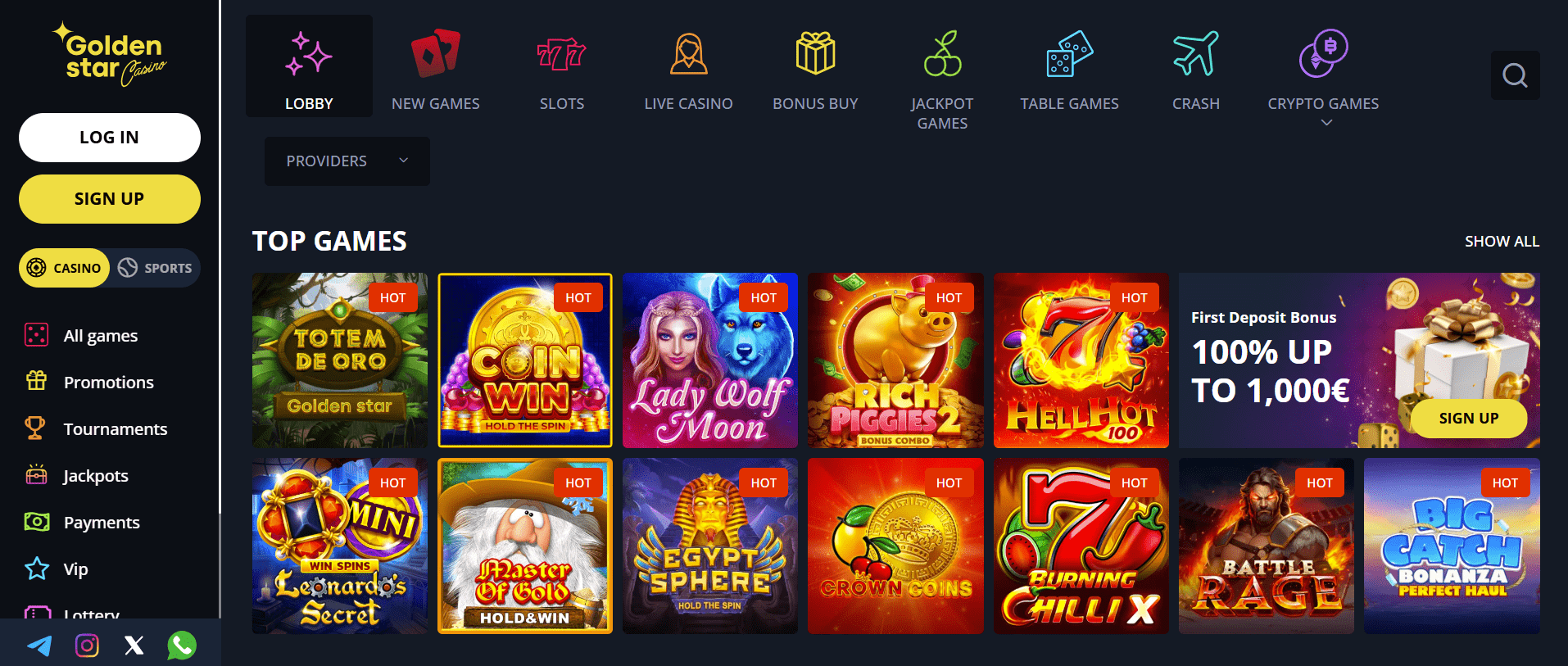Expand the Crypto Games chevron
Screen dimensions: 1568x666
pos(1327,123)
